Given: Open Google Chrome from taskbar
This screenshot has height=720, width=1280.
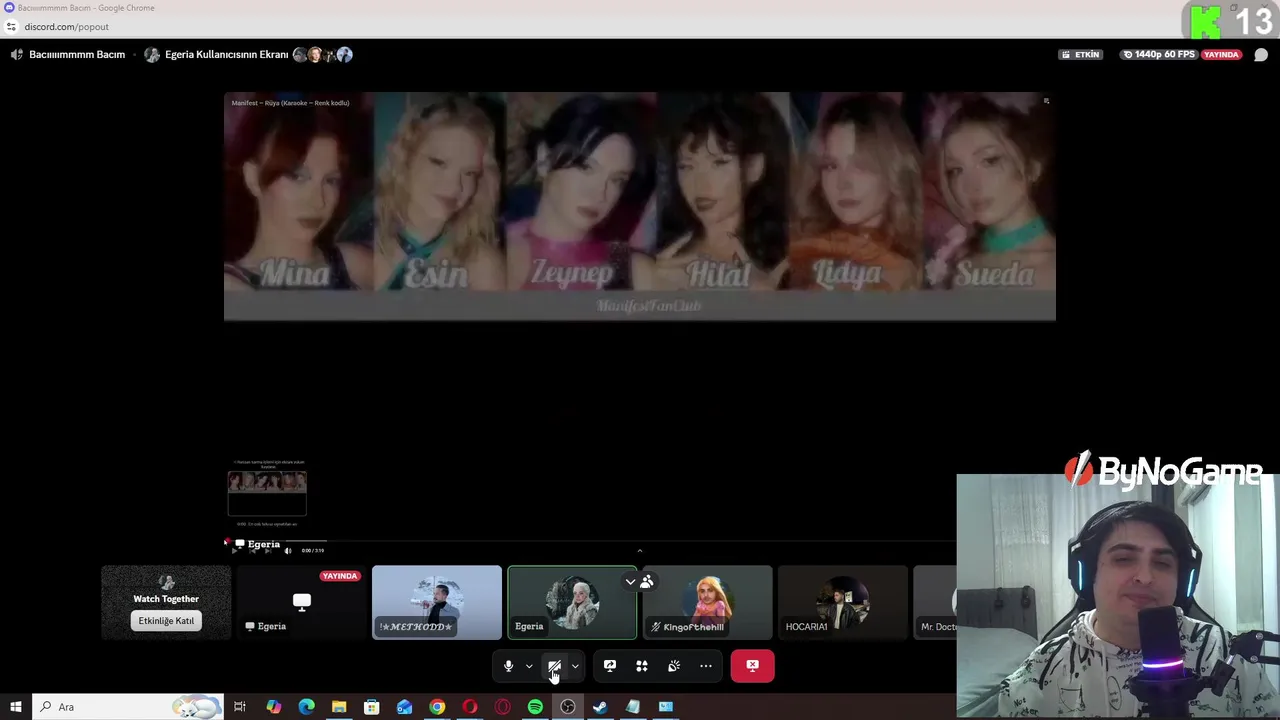Looking at the screenshot, I should (437, 707).
